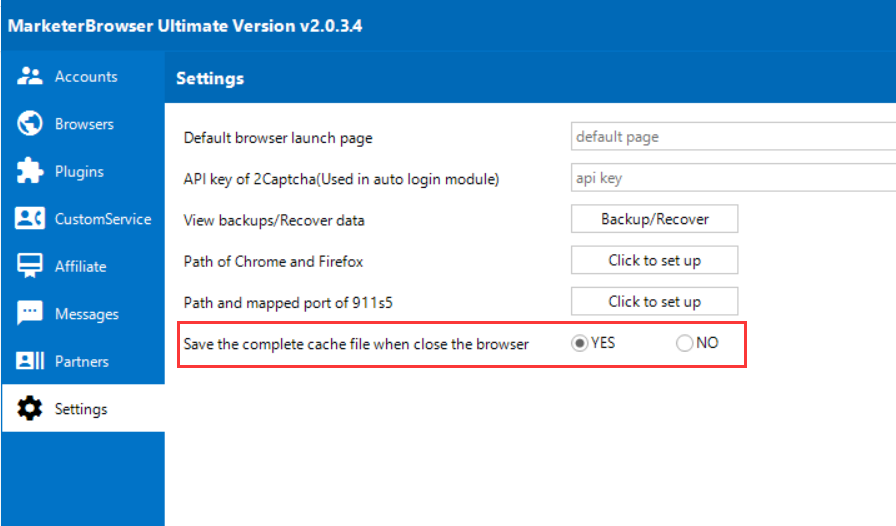The height and width of the screenshot is (526, 896).
Task: Click the Messages chat bubble icon
Action: point(30,314)
